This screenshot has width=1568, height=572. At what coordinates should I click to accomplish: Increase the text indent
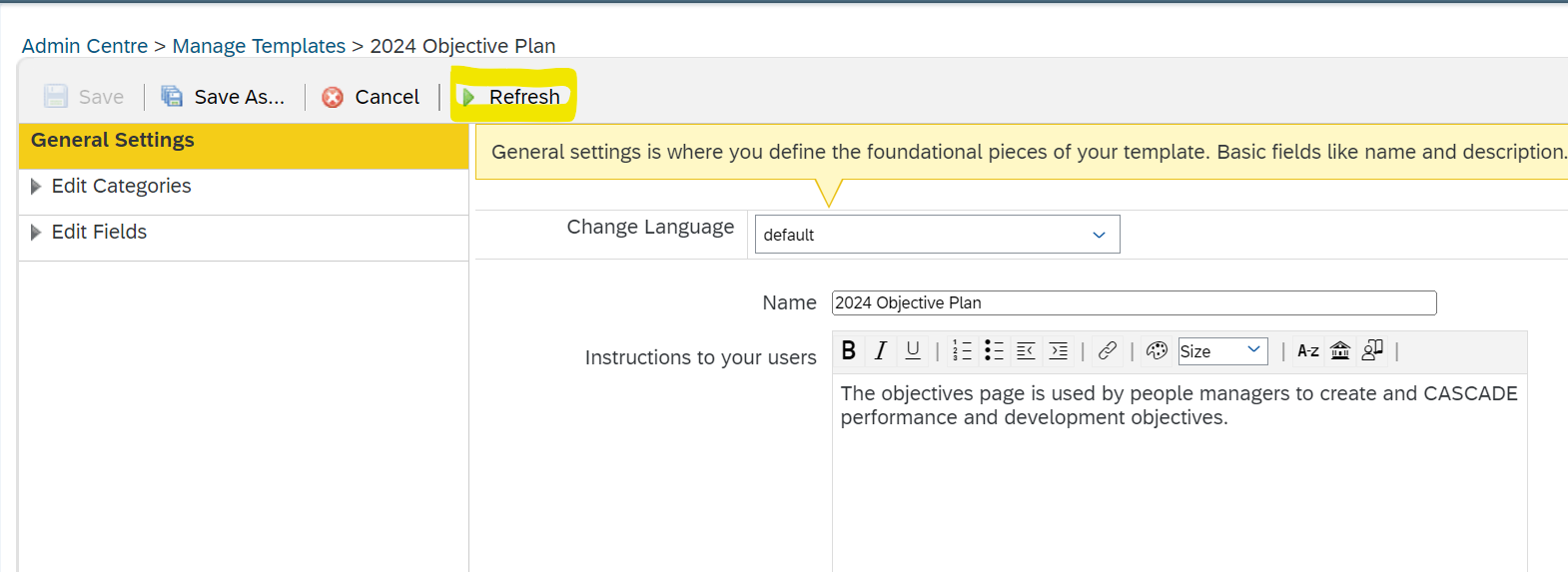point(1059,350)
